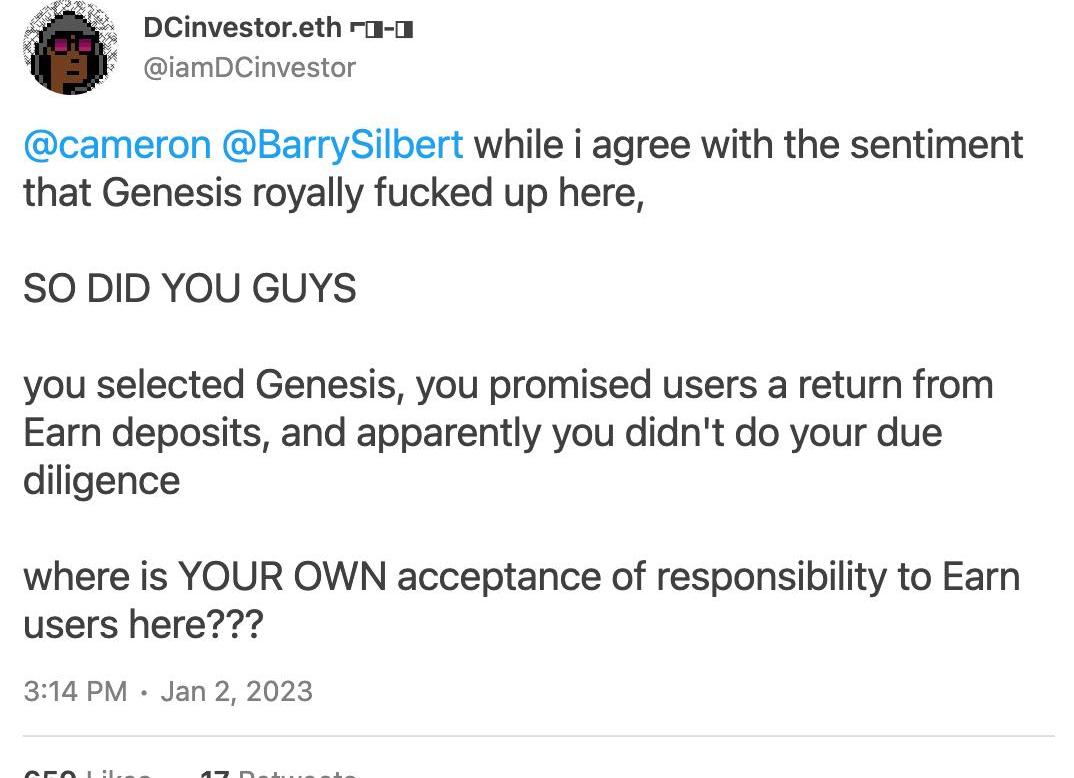Viewport: 1074px width, 778px height.
Task: Click the 3:14 PM timestamp
Action: (x=74, y=691)
